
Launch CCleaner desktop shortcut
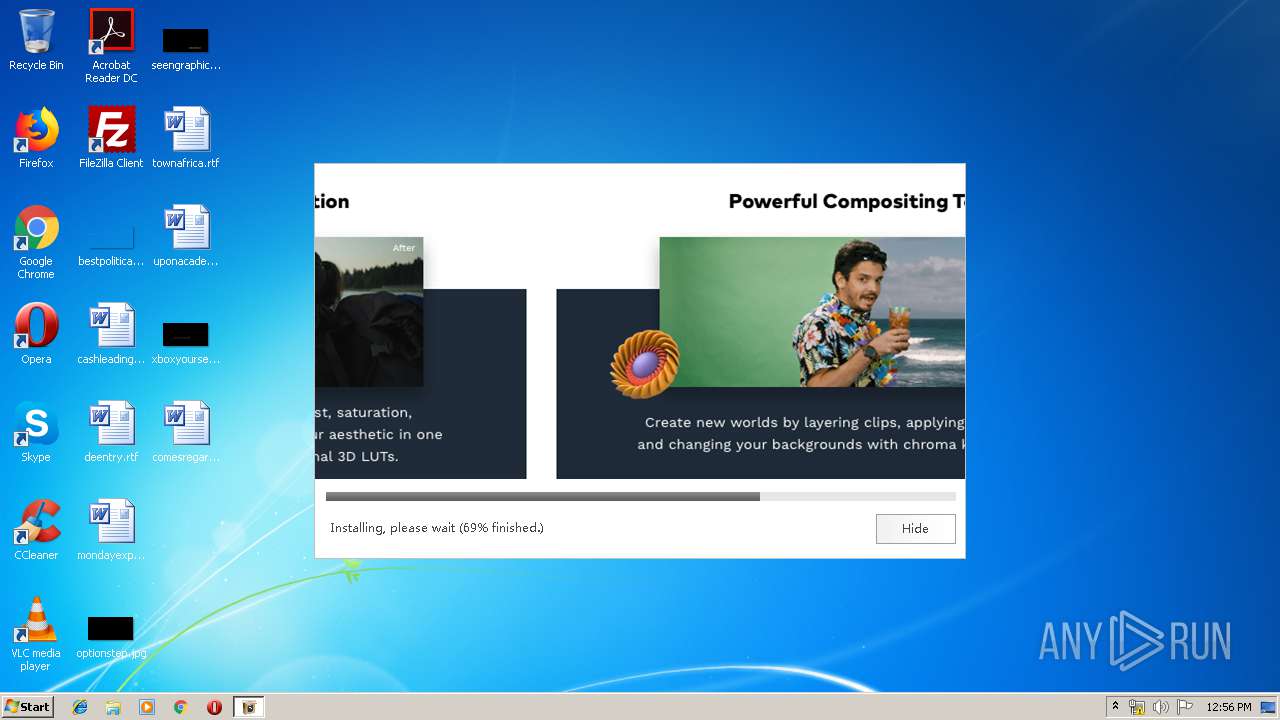pyautogui.click(x=36, y=530)
